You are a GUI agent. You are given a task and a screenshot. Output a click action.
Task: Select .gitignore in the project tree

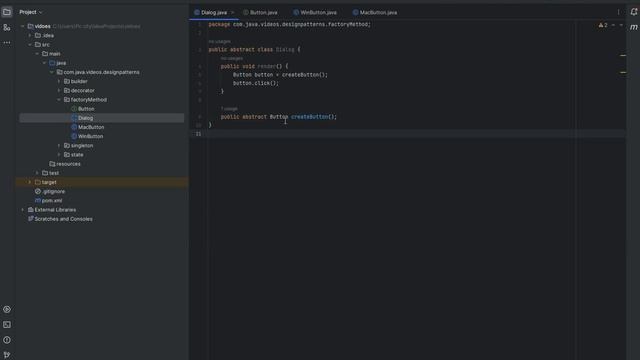point(53,191)
